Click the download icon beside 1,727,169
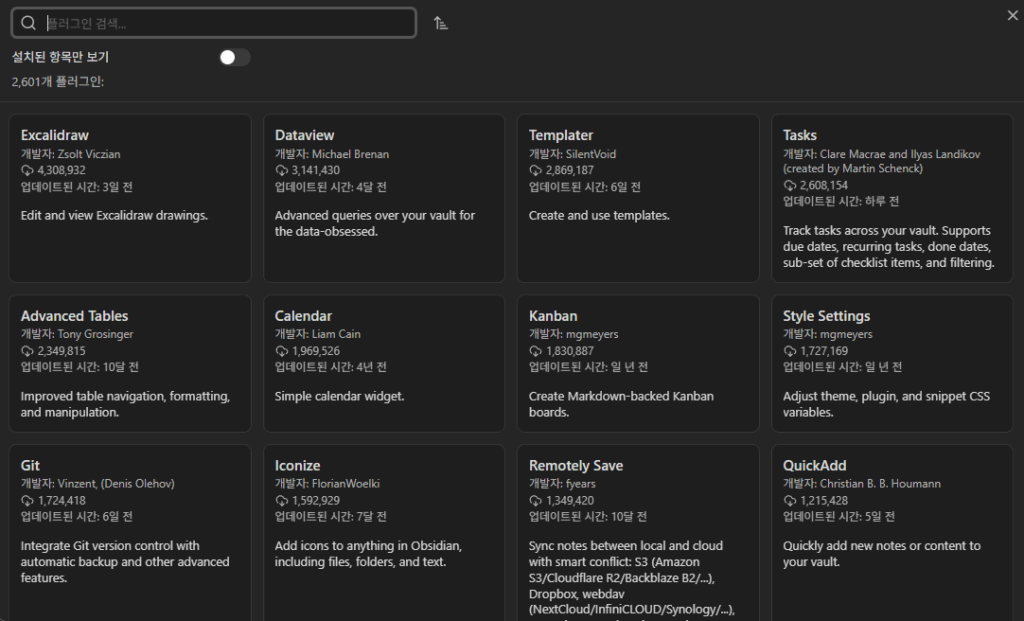Screen dimensions: 1024x621 click(x=790, y=351)
